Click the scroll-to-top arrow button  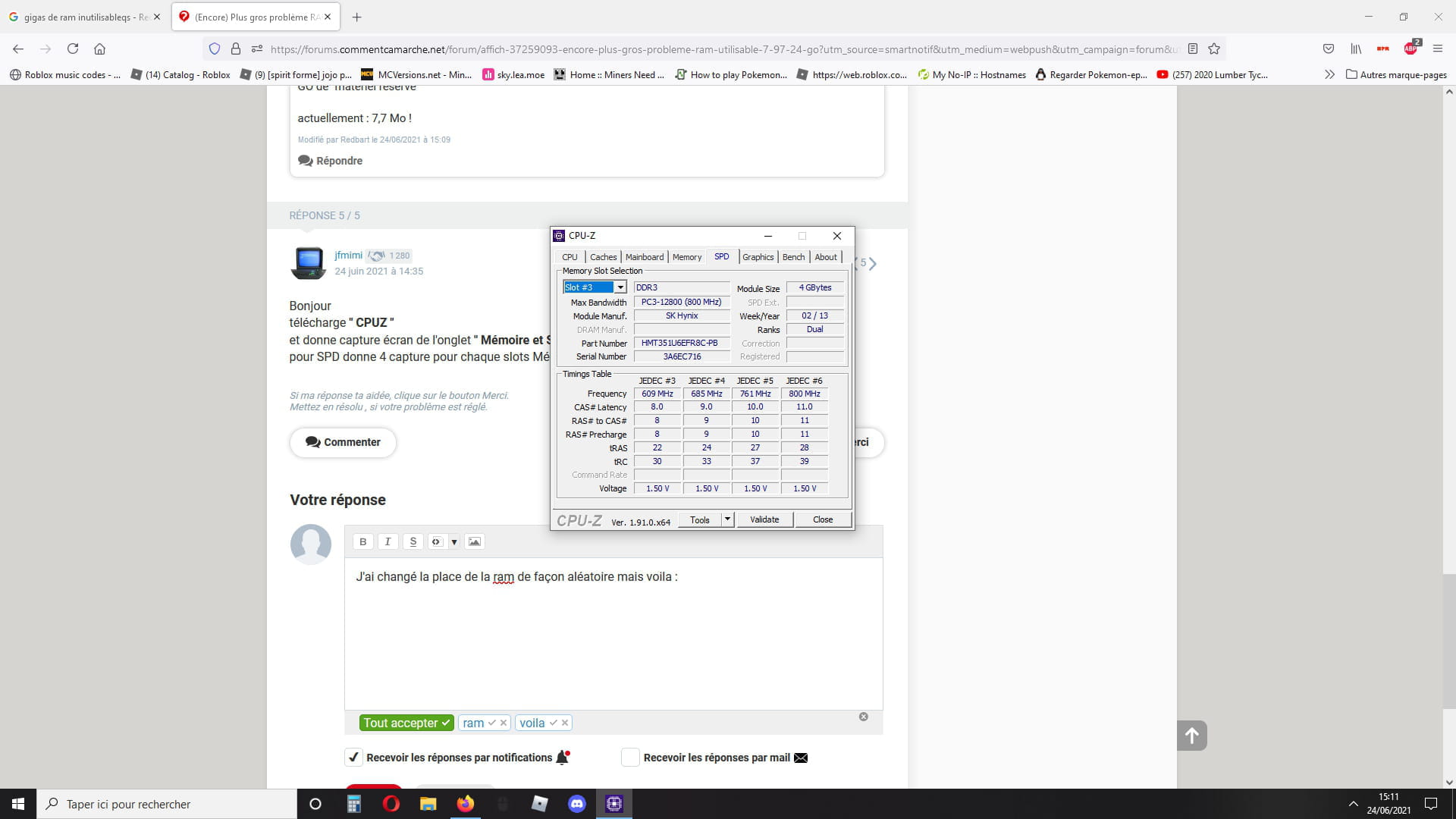[x=1191, y=736]
